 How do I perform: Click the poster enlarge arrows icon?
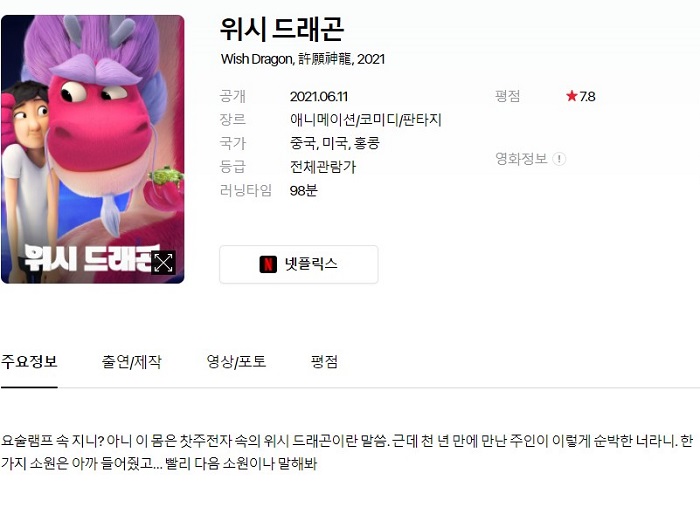tap(163, 263)
